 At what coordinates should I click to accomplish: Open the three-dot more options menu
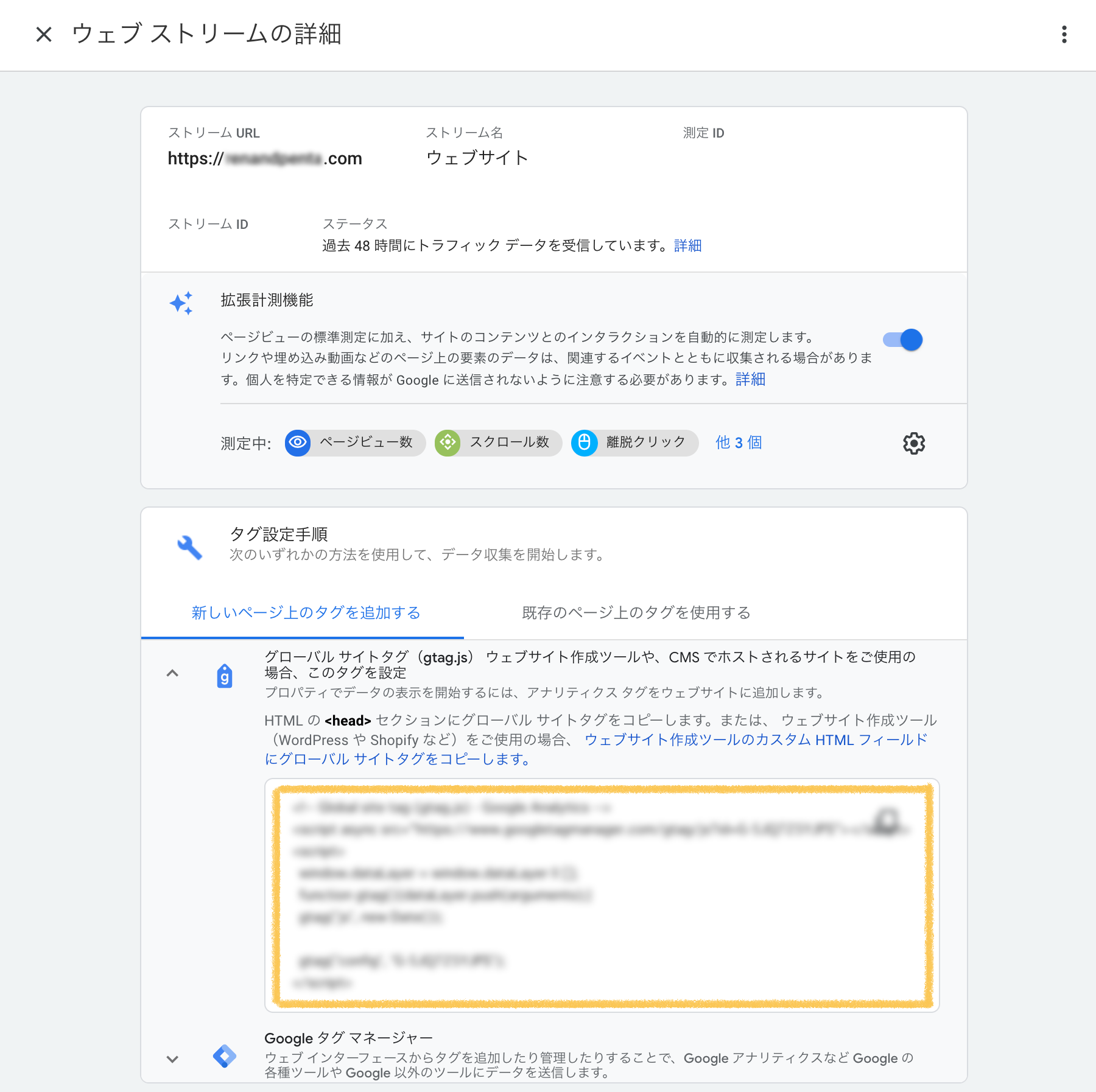tap(1064, 34)
